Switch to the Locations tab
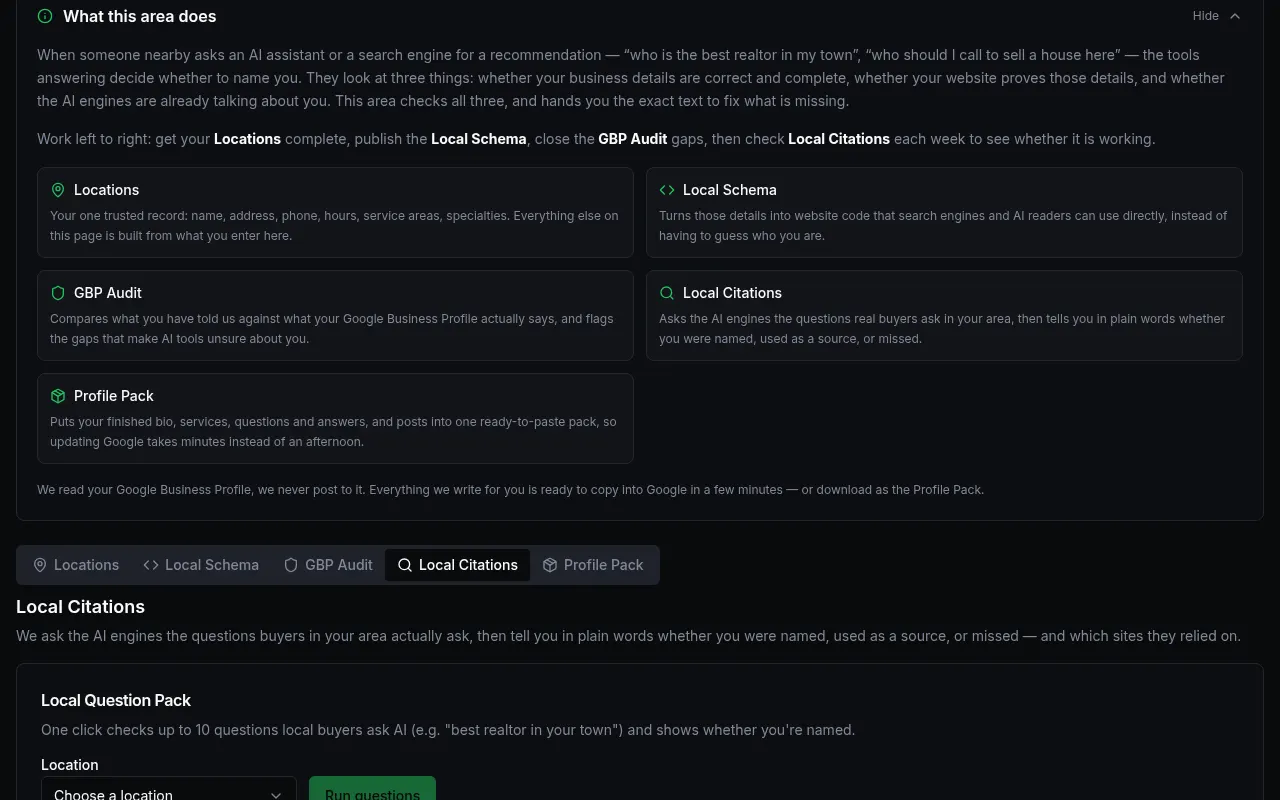1280x800 pixels. tap(76, 565)
